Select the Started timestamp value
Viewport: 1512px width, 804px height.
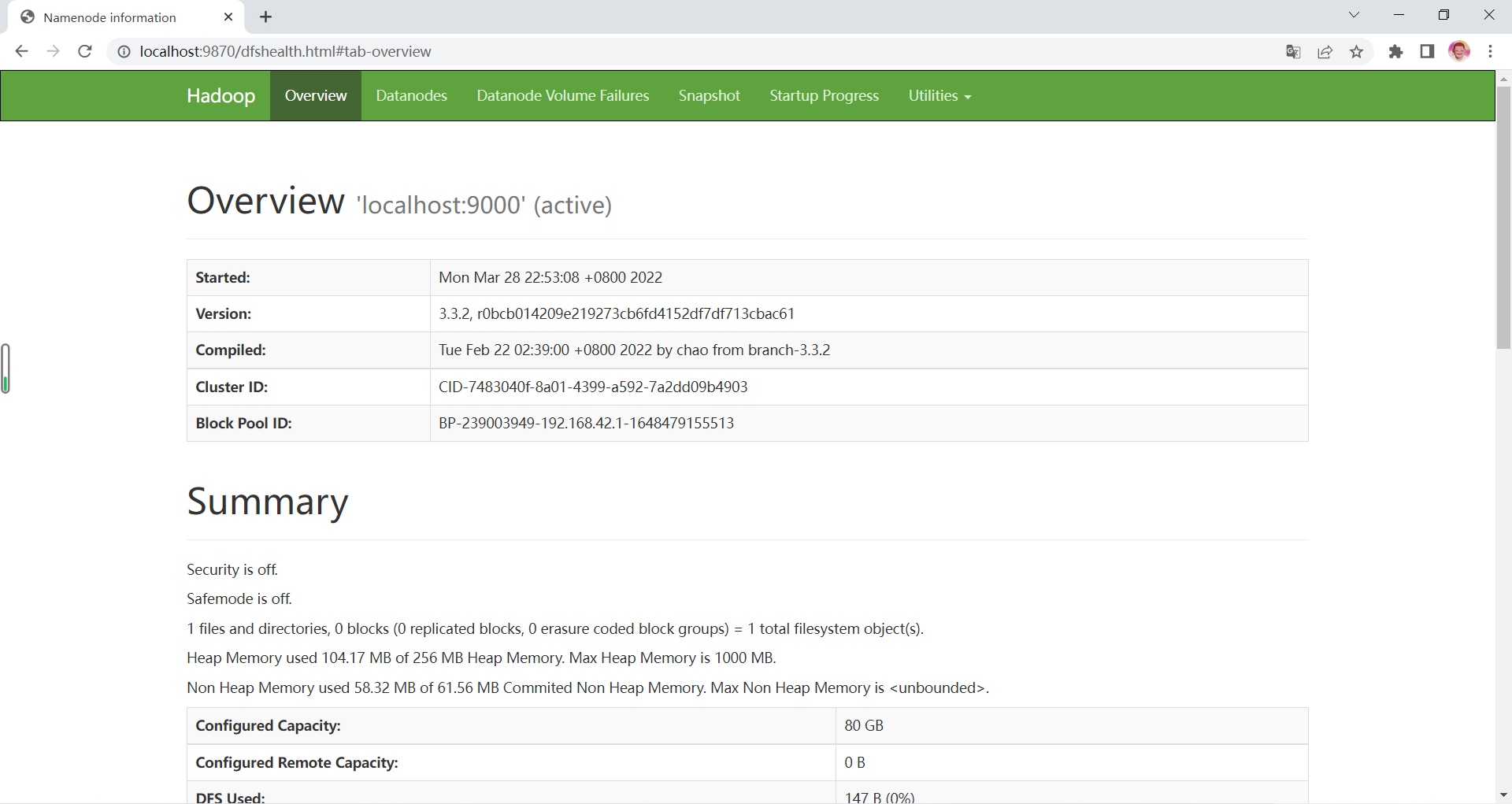pyautogui.click(x=550, y=277)
